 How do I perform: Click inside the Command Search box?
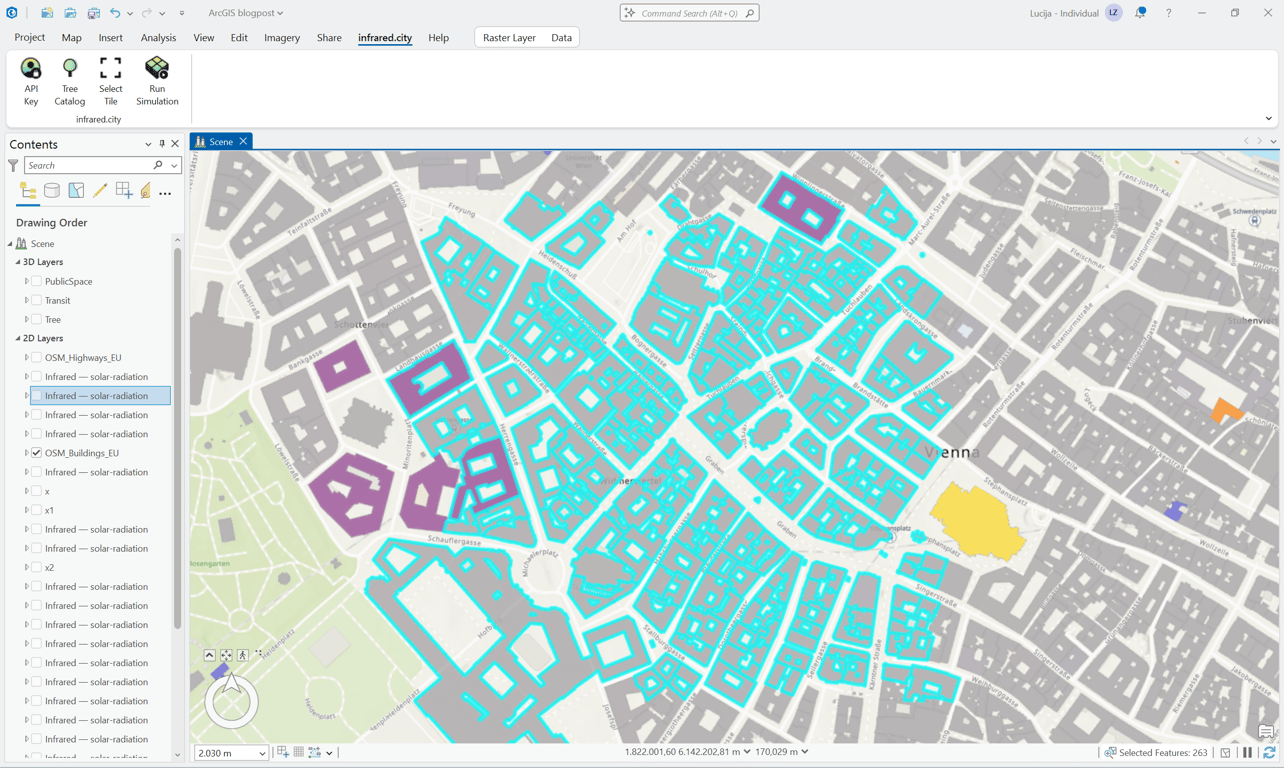[689, 13]
